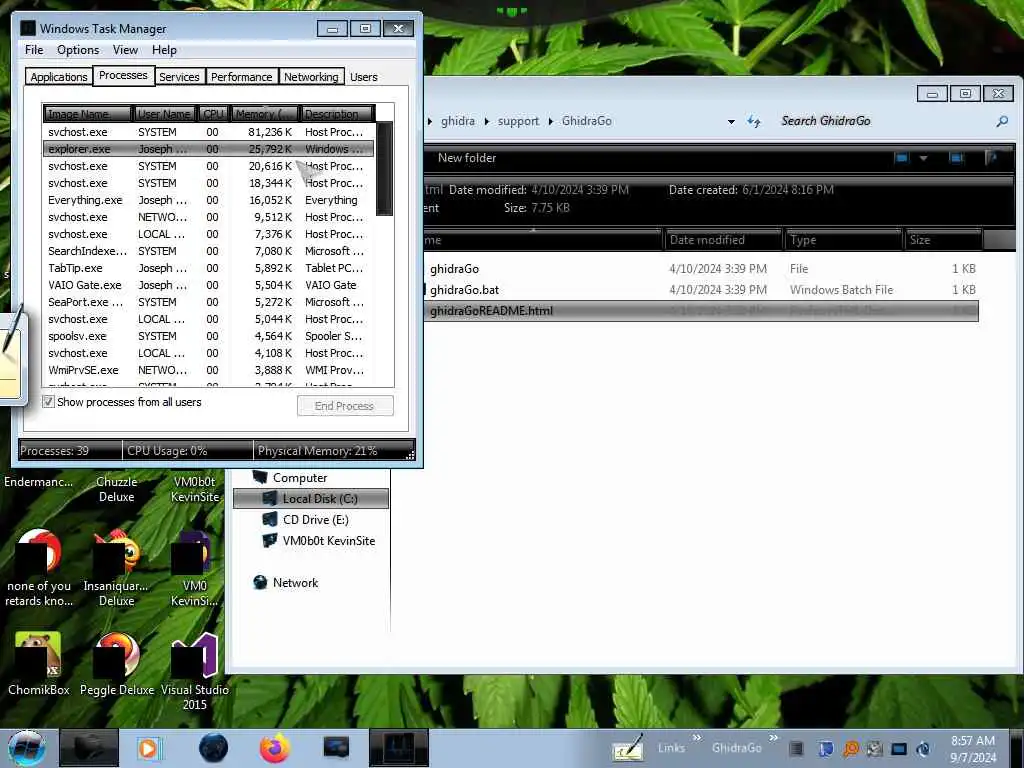Sort files by Size column
Viewport: 1024px width, 768px height.
[944, 240]
